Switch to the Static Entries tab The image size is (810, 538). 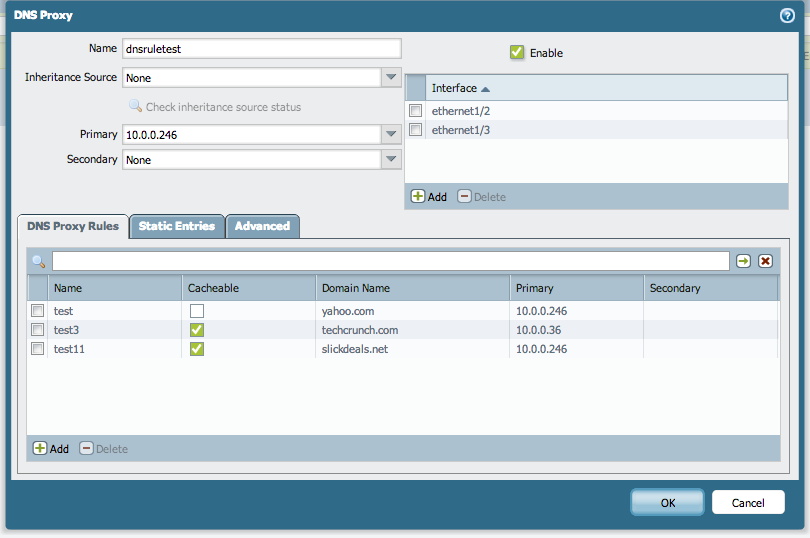[176, 226]
